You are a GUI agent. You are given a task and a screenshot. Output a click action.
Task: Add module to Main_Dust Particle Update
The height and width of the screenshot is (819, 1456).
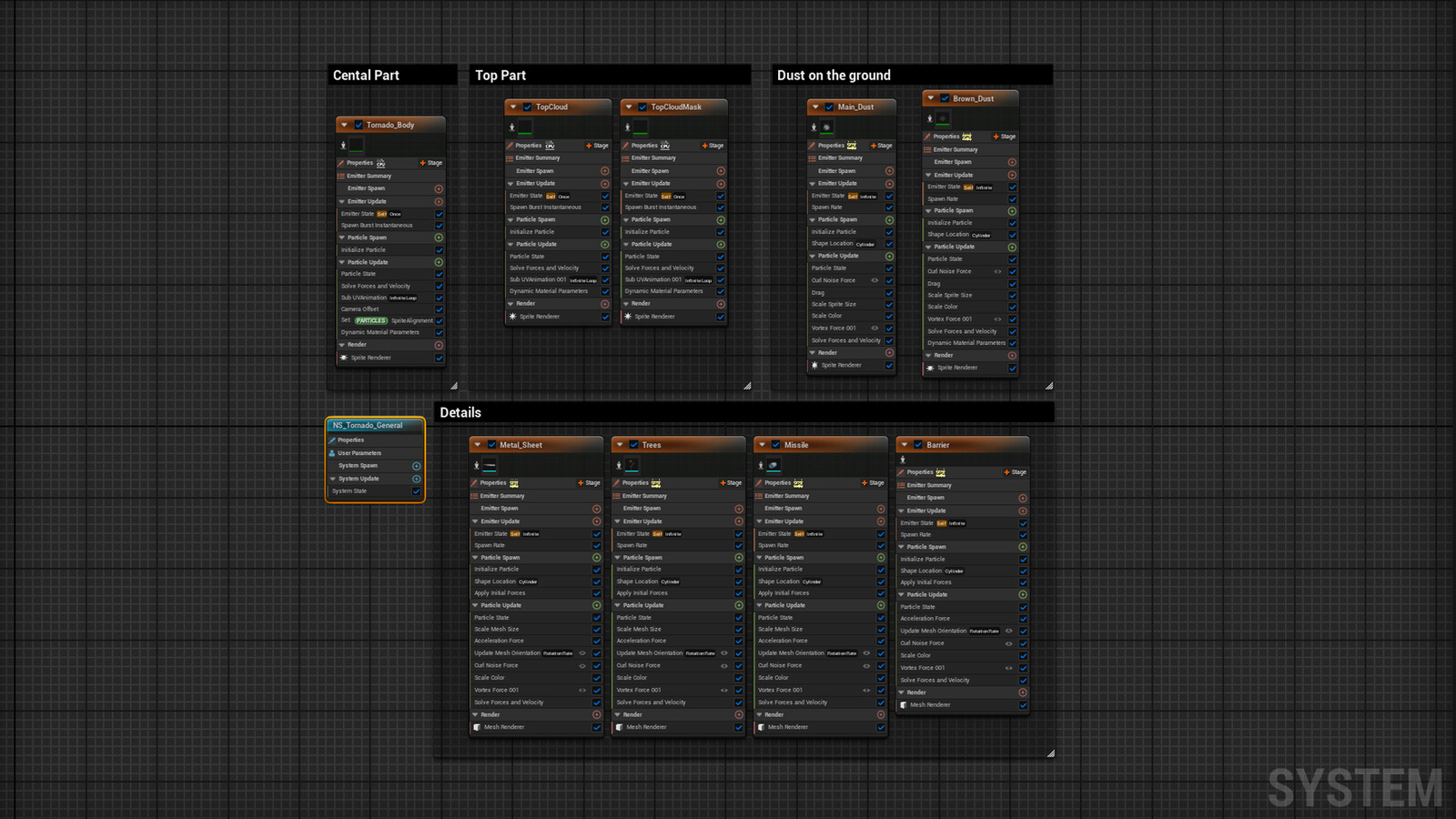pos(889,256)
